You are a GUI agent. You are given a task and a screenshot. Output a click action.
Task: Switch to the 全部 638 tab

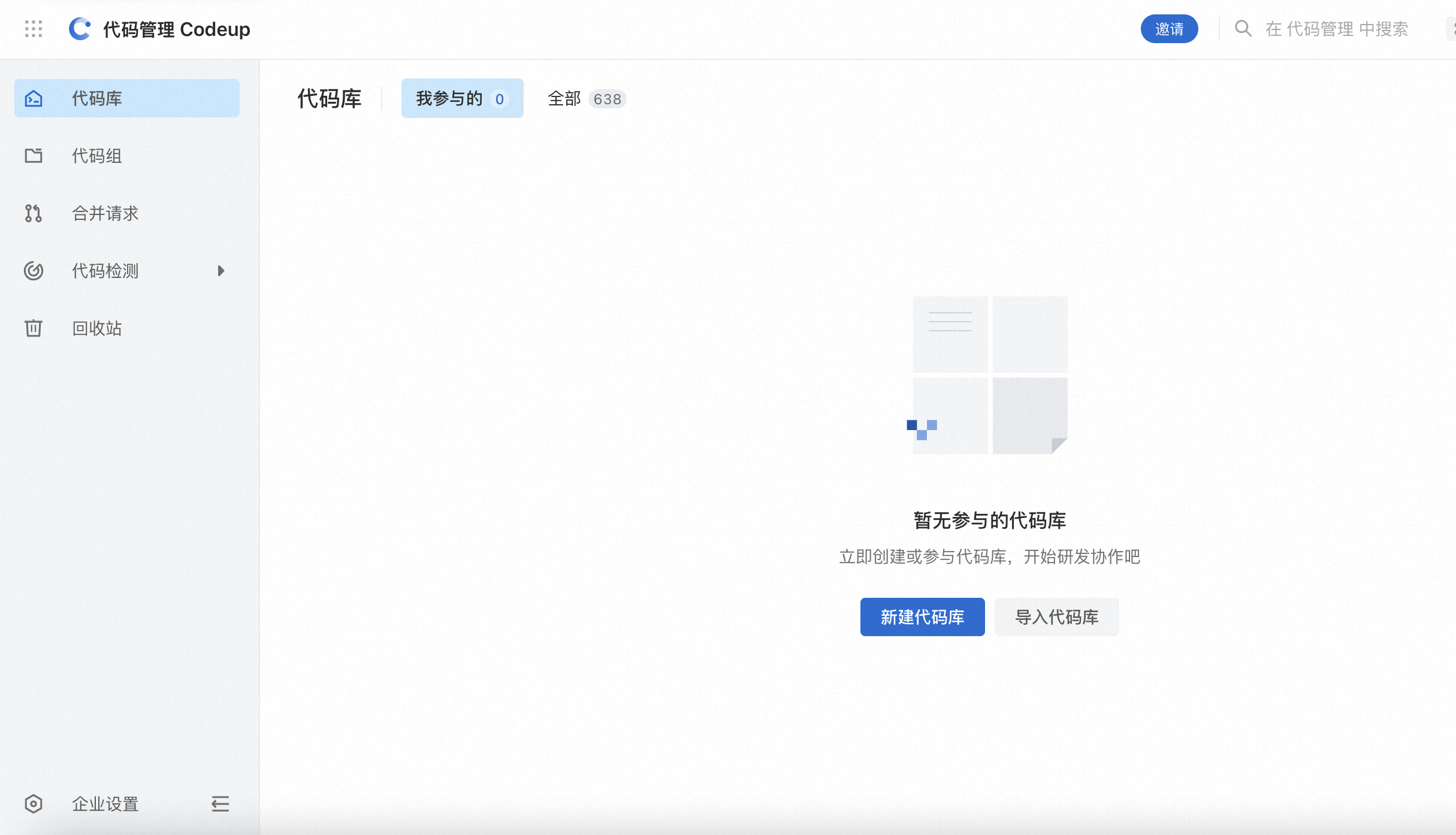click(586, 99)
